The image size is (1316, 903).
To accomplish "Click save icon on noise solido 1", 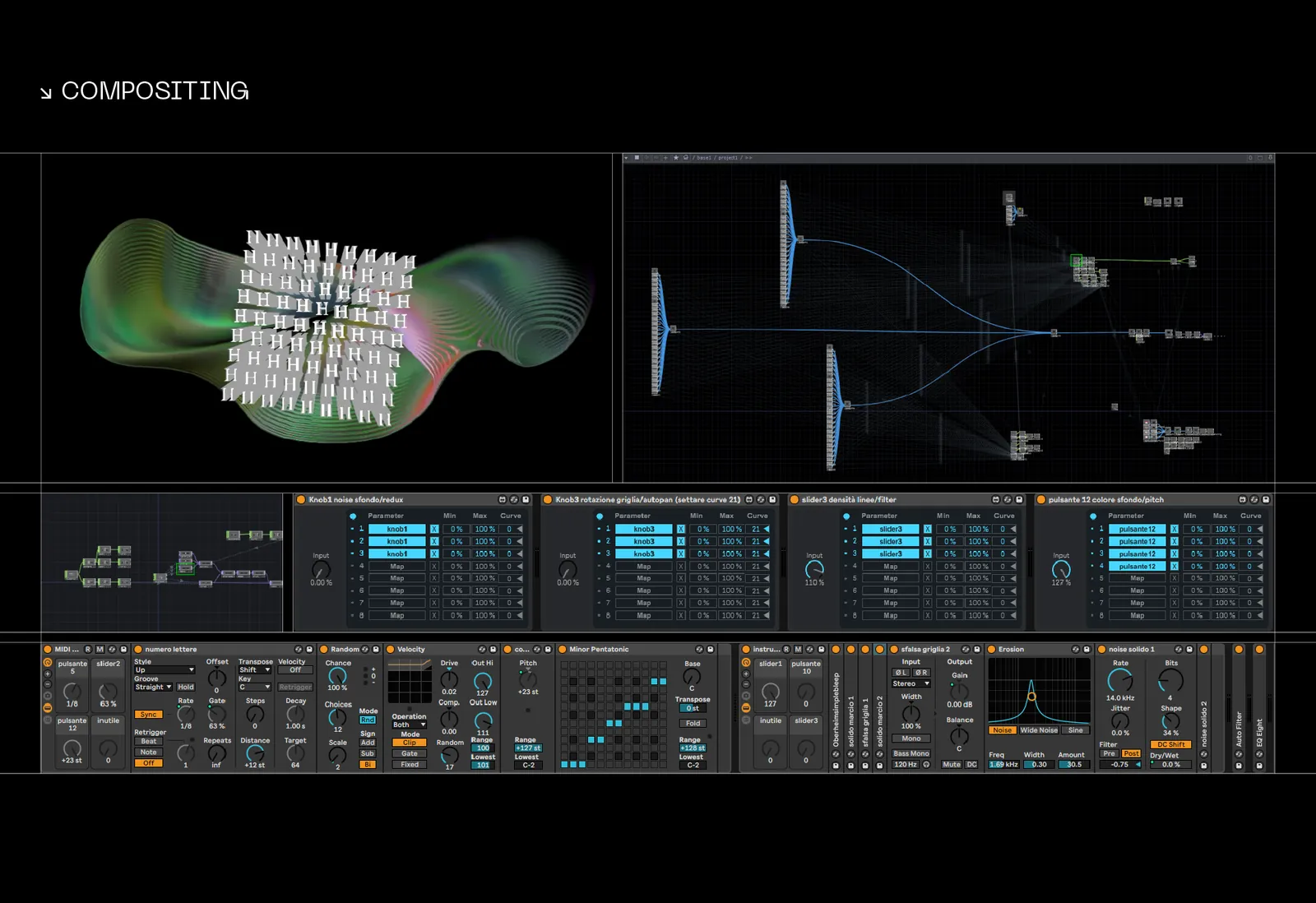I will (x=1189, y=650).
